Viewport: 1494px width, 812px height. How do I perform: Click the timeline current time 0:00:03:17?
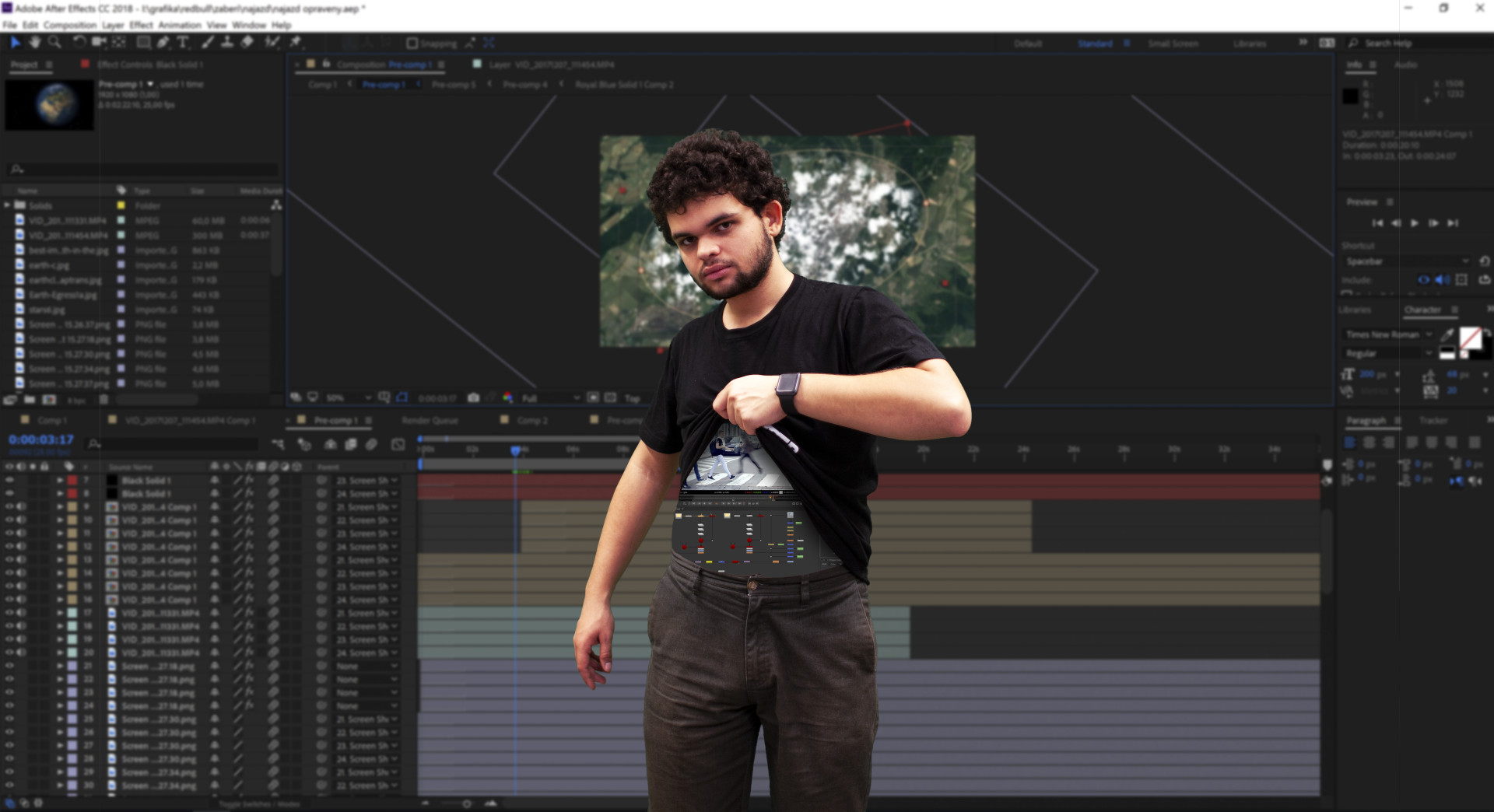click(41, 439)
